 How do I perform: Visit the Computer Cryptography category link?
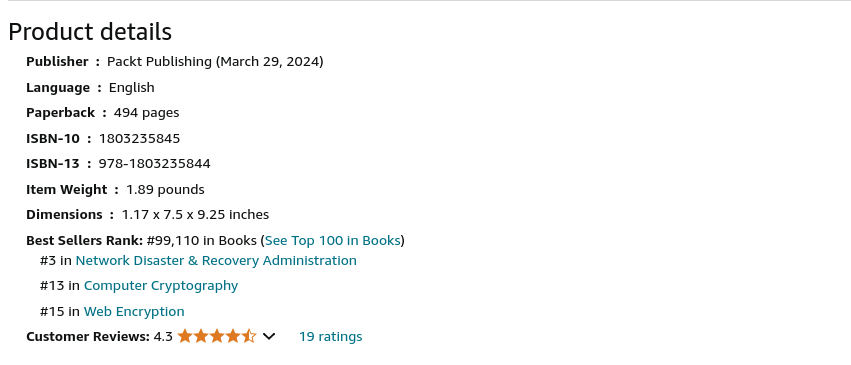(x=161, y=286)
